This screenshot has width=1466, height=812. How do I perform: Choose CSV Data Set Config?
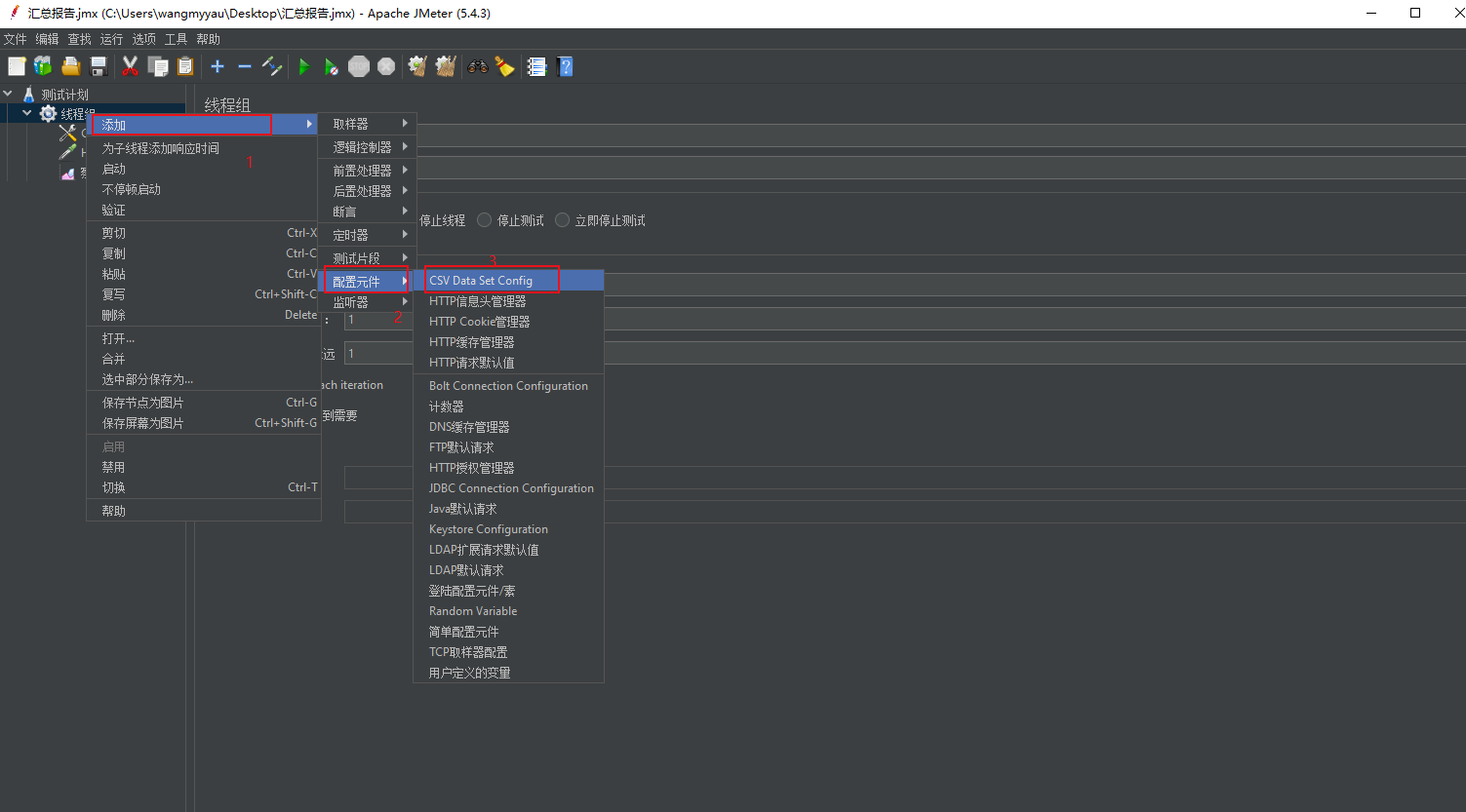coord(508,281)
